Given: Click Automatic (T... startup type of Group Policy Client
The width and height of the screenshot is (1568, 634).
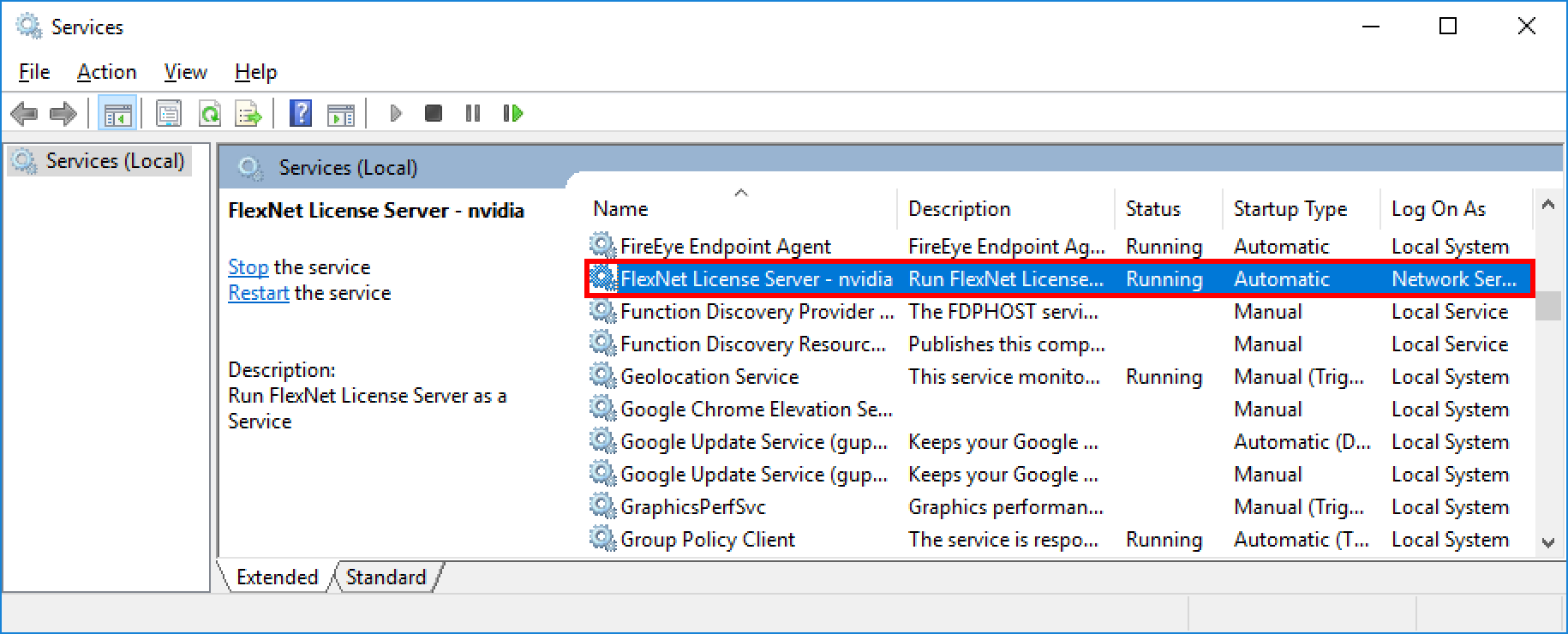Looking at the screenshot, I should click(1302, 539).
